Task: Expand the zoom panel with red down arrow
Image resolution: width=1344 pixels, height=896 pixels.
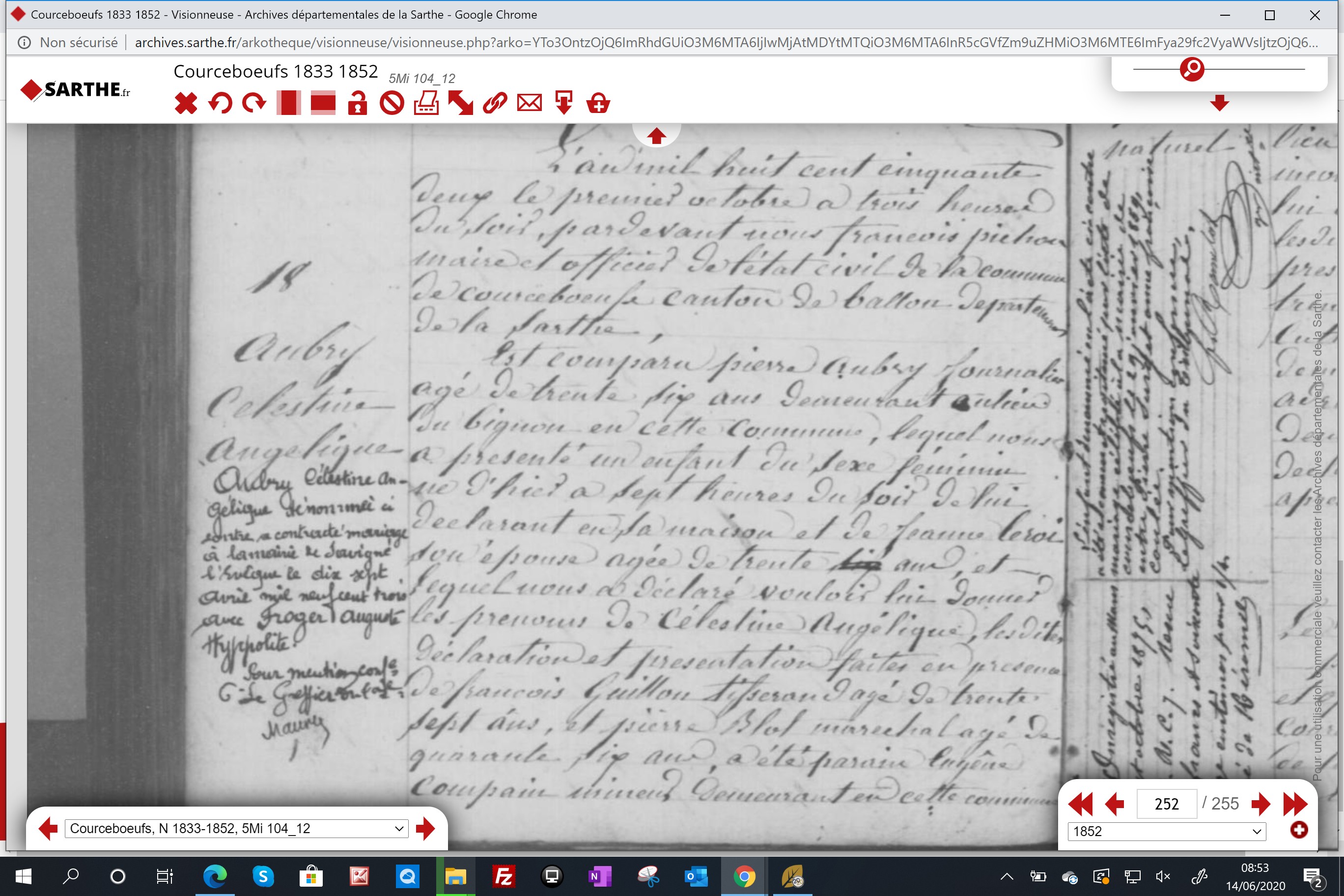Action: (x=1219, y=103)
